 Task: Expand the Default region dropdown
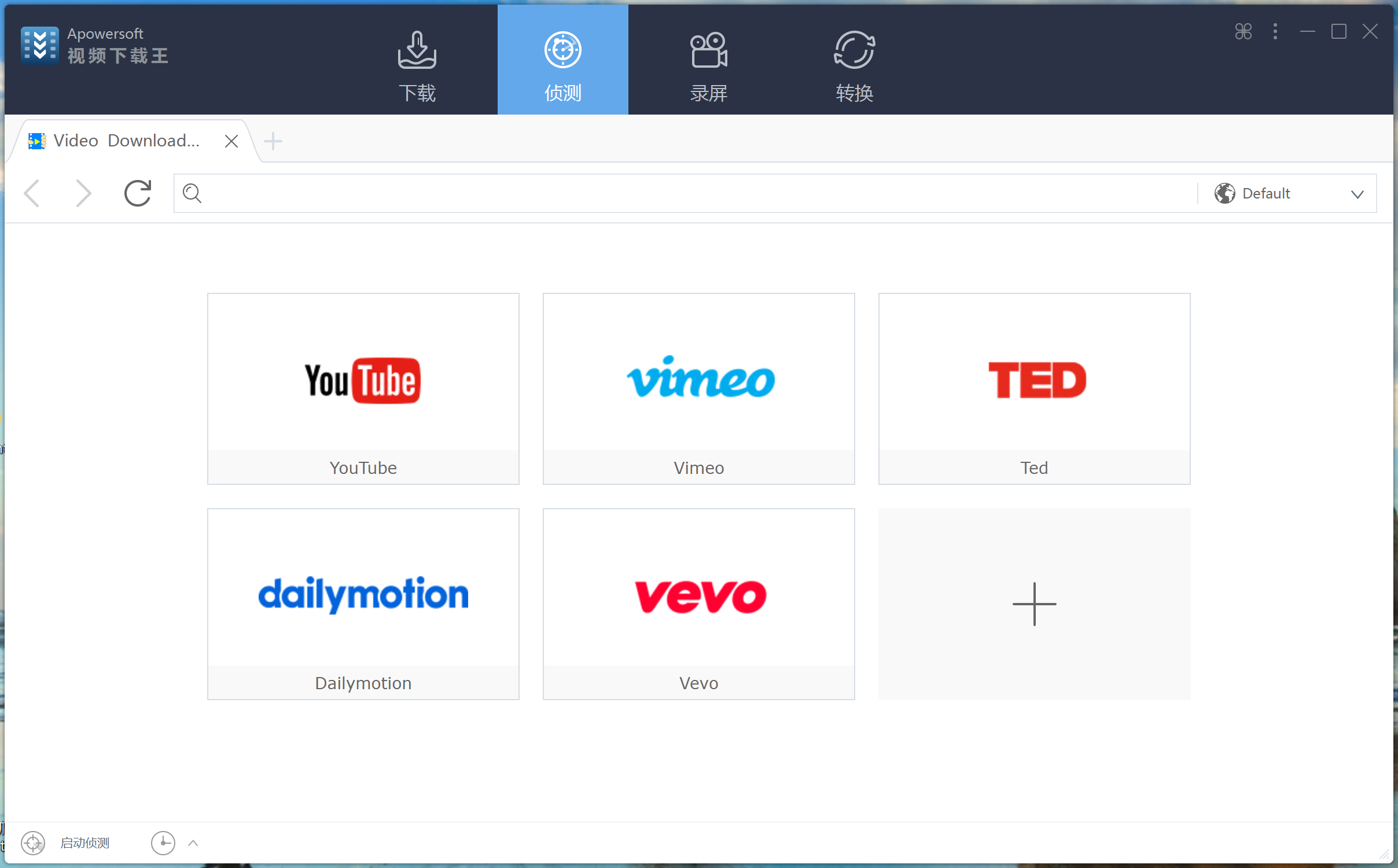point(1357,194)
